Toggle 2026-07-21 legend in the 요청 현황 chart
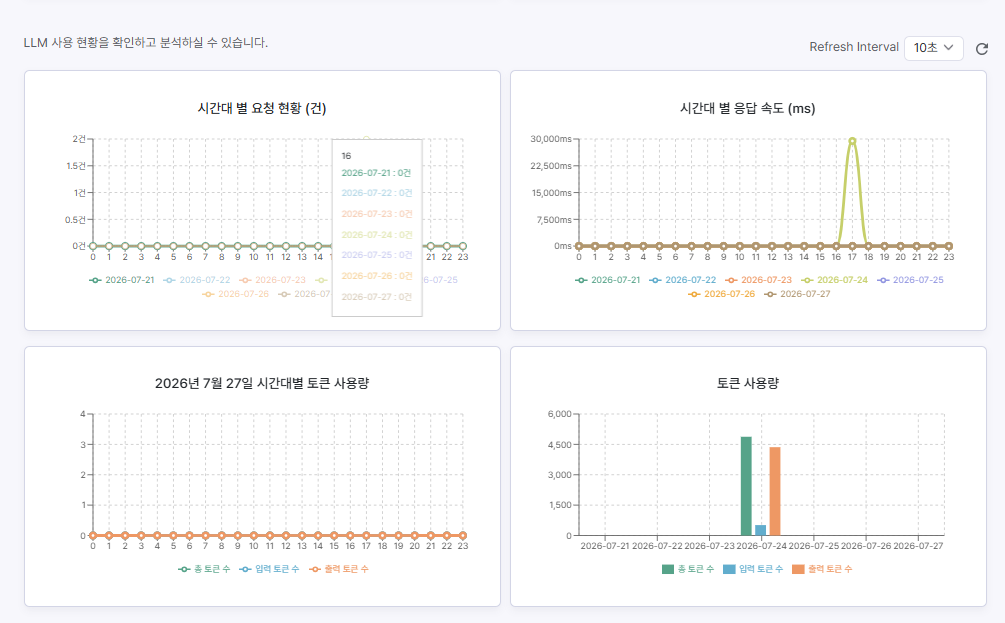This screenshot has height=623, width=1005. [122, 280]
